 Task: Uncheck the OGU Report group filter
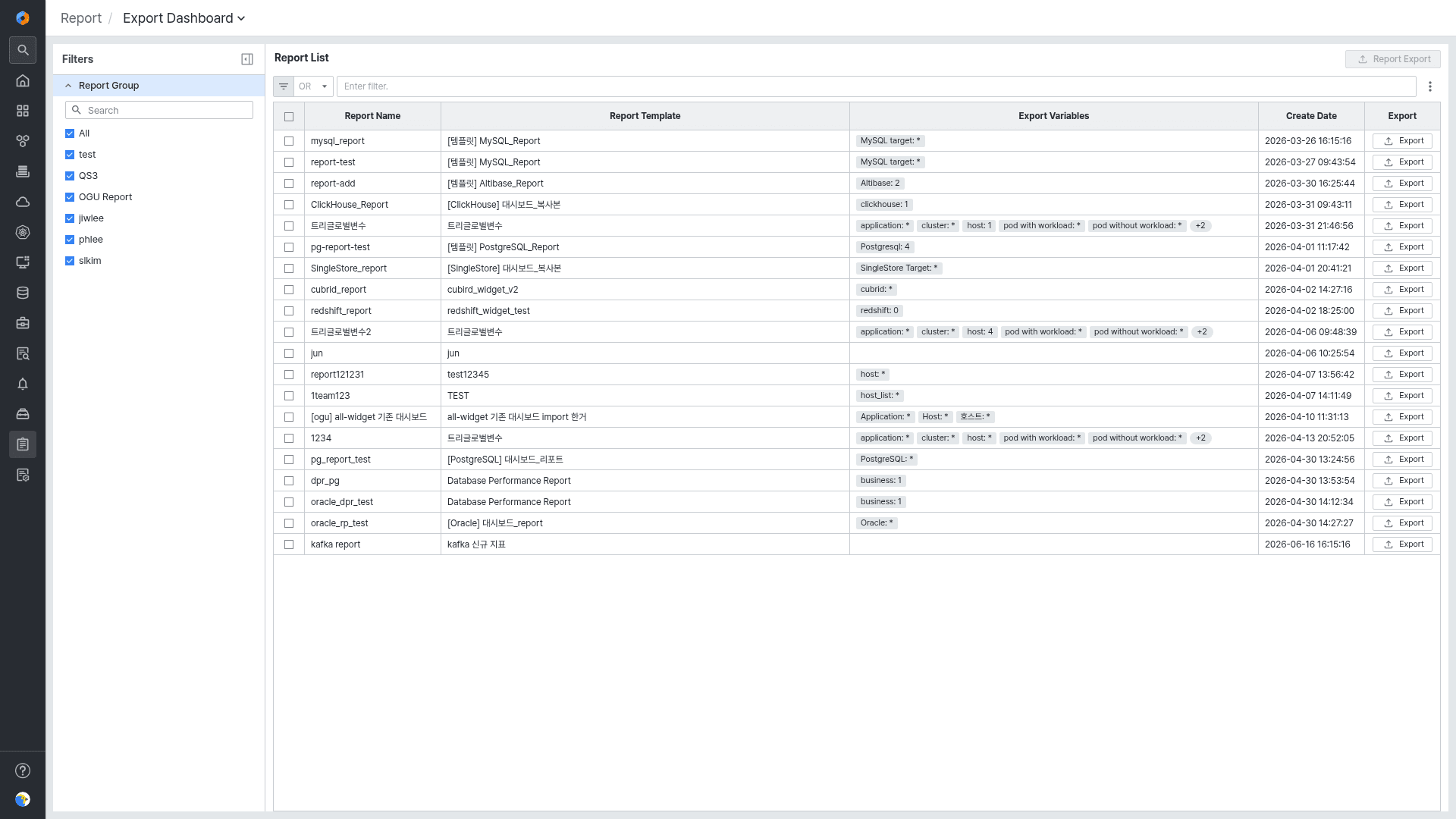tap(70, 197)
